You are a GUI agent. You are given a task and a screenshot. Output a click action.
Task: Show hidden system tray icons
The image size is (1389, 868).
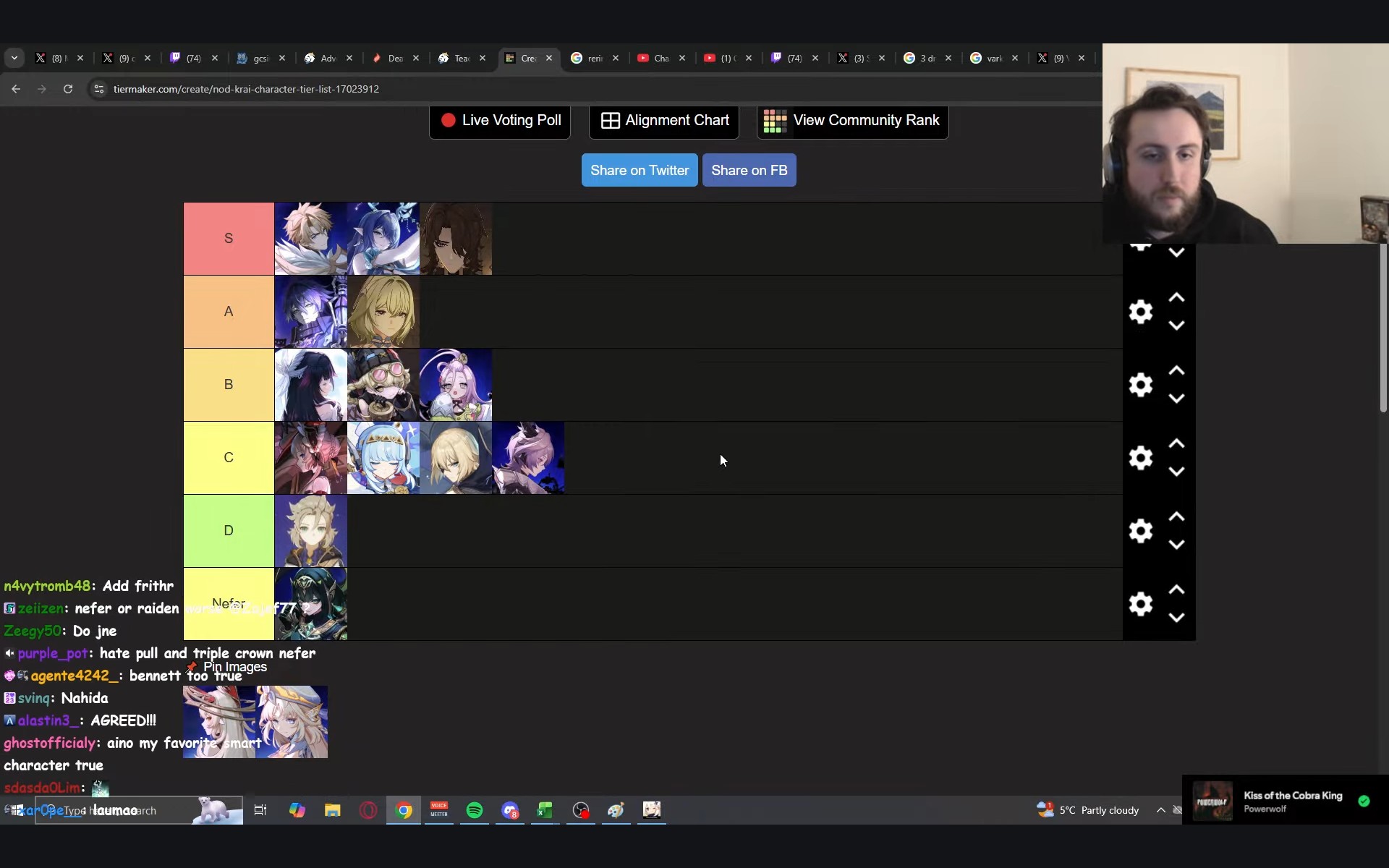(1160, 810)
